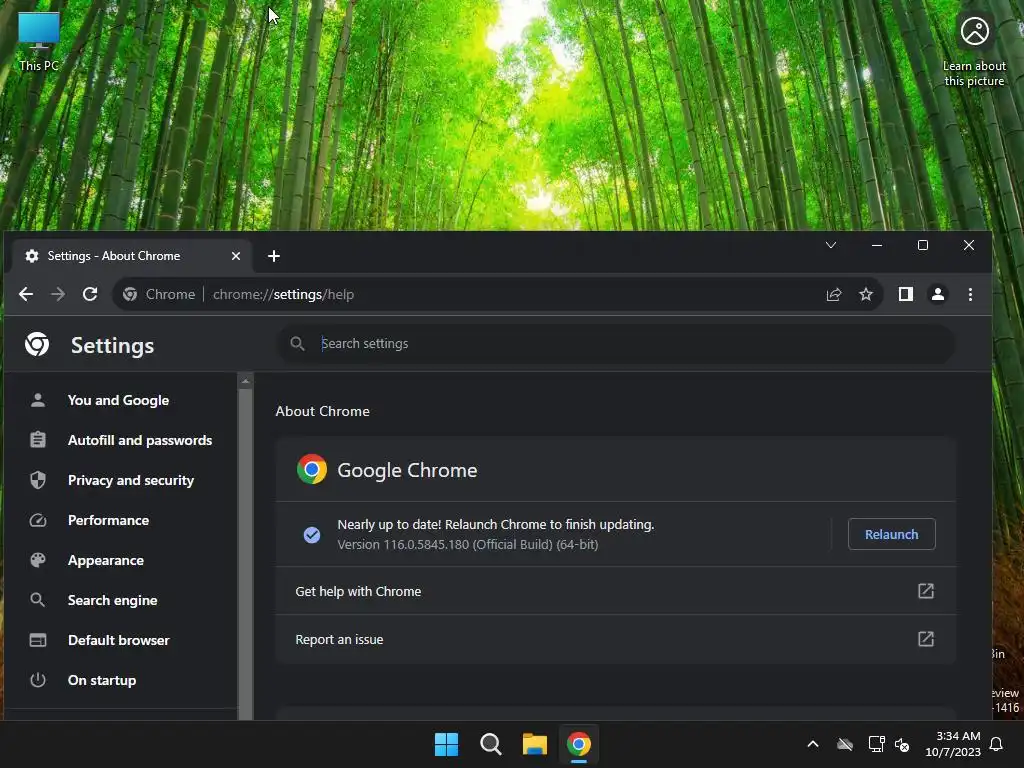The image size is (1024, 768).
Task: Click the browser window icon for Default browser
Action: (38, 640)
